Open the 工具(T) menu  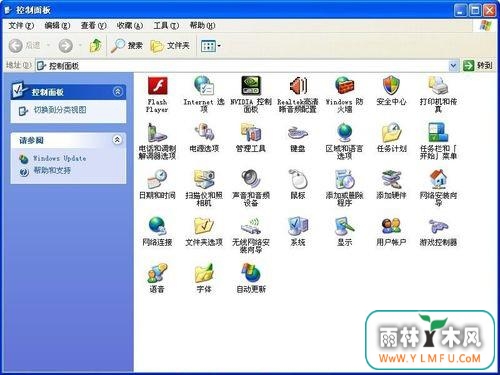tap(166, 25)
